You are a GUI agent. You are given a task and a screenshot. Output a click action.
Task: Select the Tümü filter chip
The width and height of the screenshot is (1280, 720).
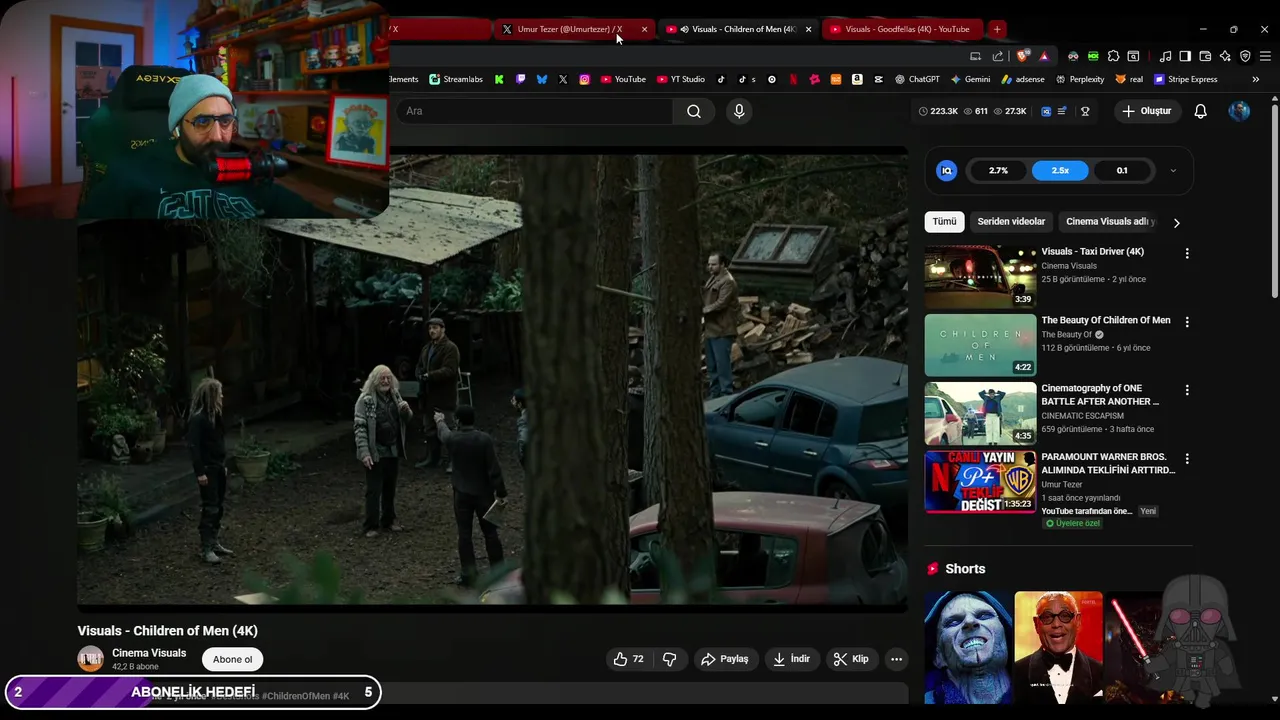(x=944, y=221)
